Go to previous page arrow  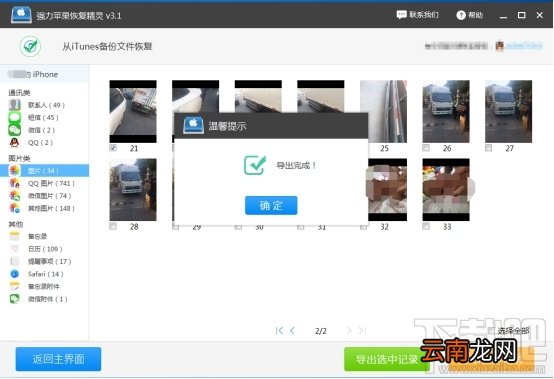[292, 331]
